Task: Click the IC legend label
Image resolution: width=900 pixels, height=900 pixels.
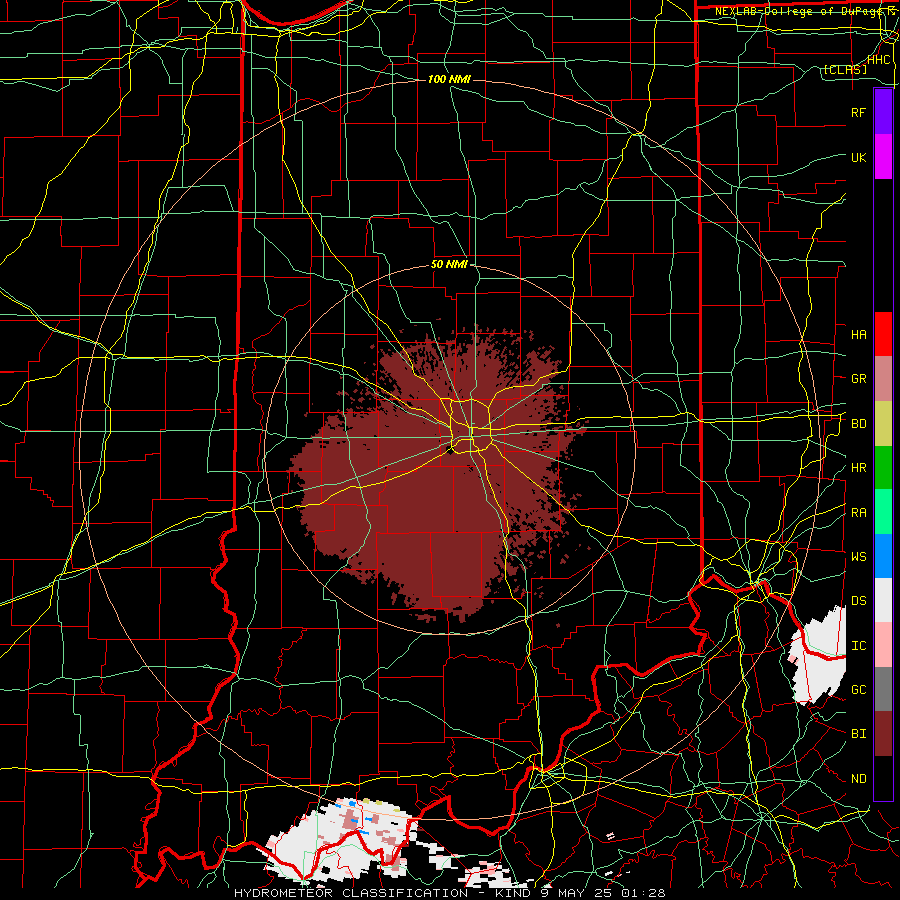Action: [x=858, y=646]
